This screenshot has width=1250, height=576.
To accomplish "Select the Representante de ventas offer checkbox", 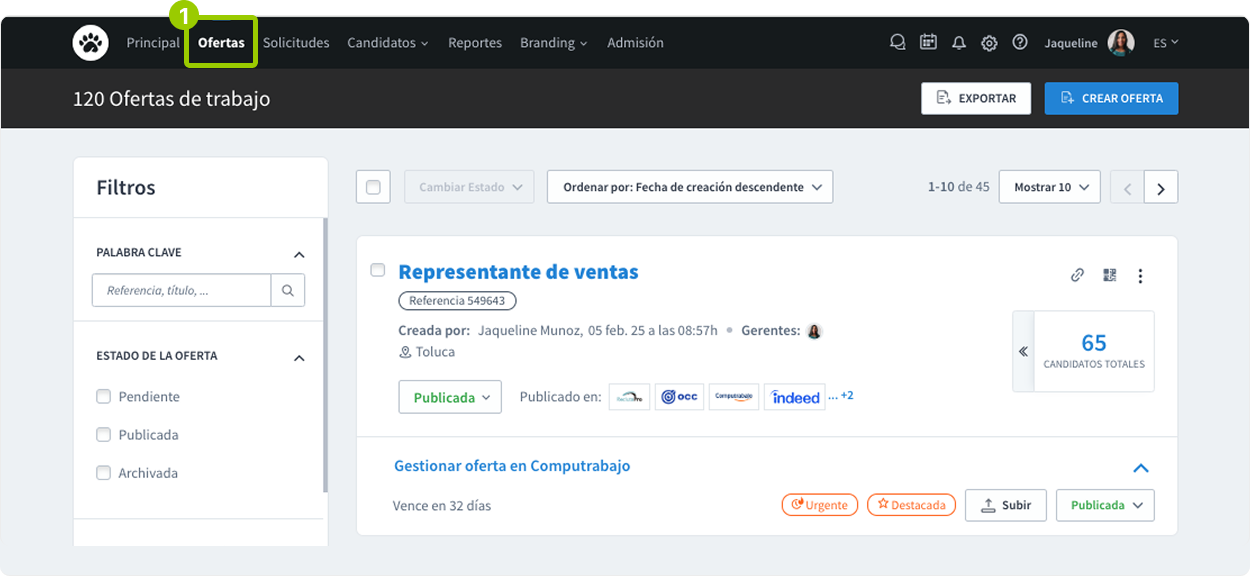I will coord(378,270).
